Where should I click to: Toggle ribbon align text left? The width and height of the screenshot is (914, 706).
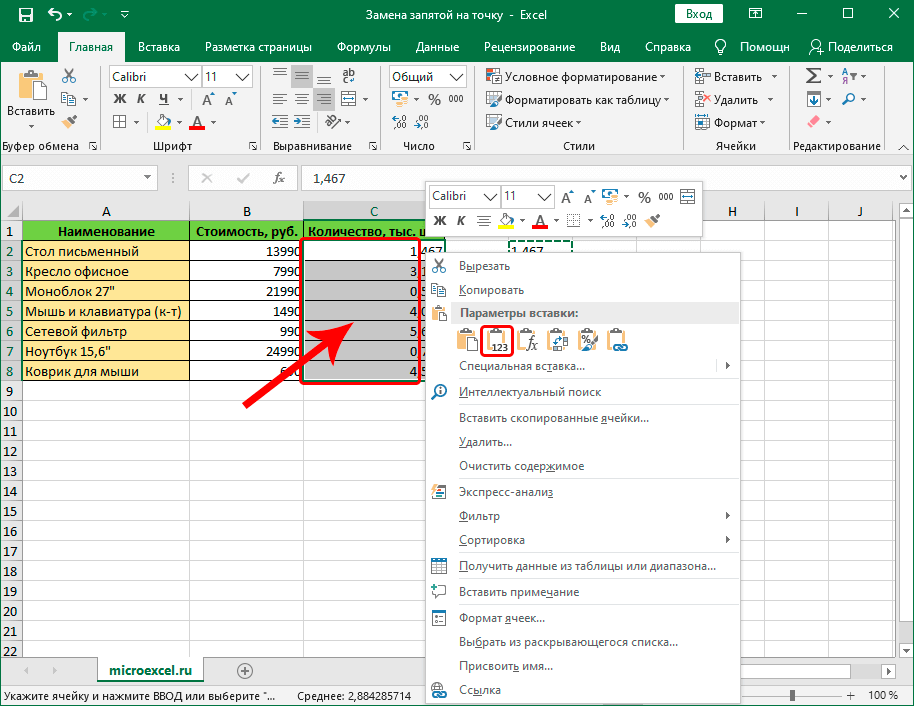280,100
